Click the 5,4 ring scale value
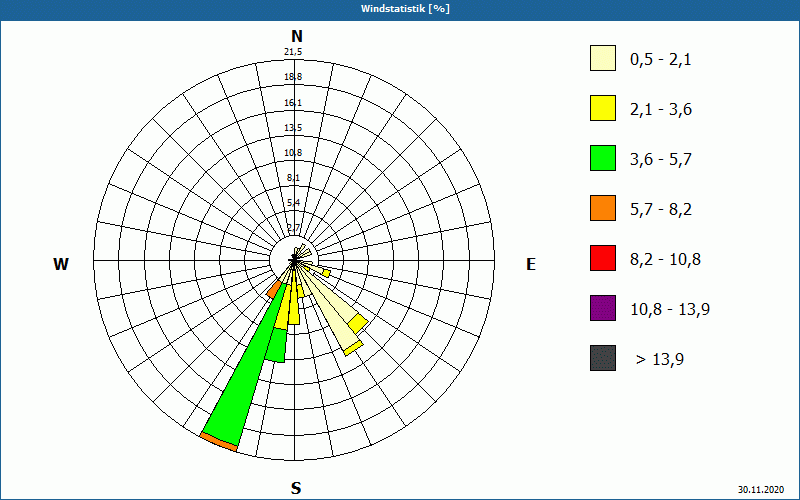Viewport: 800px width, 500px height. 293,203
